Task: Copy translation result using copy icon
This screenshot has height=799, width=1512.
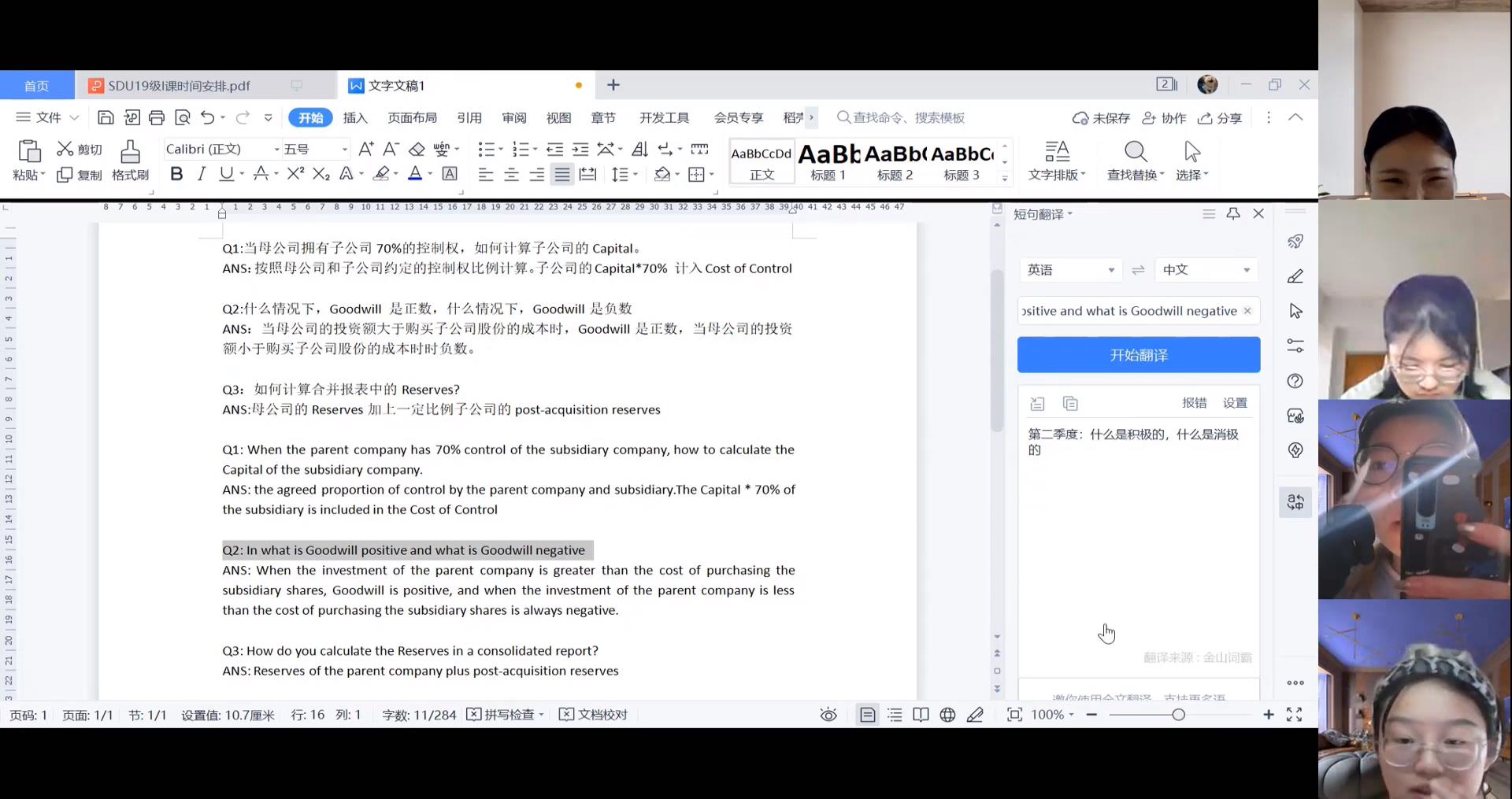Action: (x=1069, y=404)
